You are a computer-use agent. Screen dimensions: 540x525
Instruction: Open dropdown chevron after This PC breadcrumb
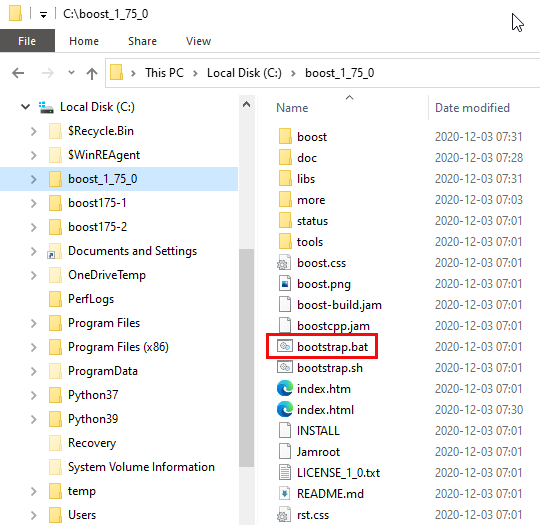coord(195,73)
